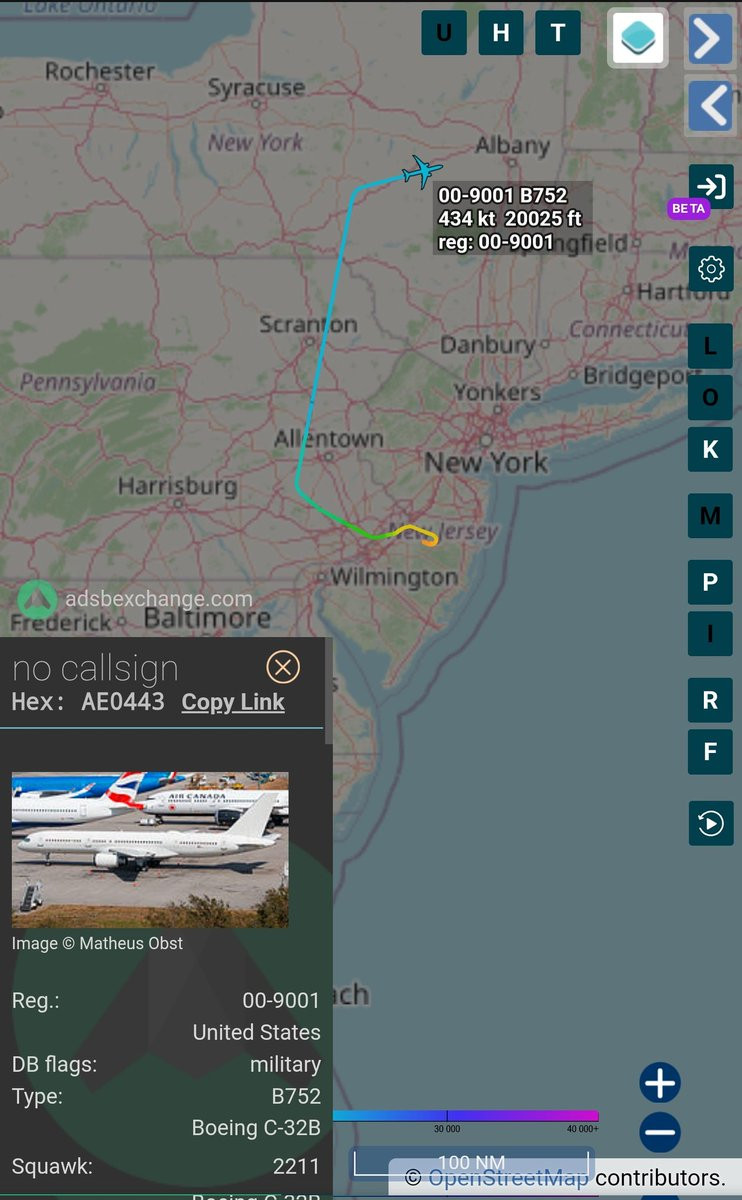The width and height of the screenshot is (742, 1200).
Task: Click the left chevron arrow button
Action: tap(710, 106)
